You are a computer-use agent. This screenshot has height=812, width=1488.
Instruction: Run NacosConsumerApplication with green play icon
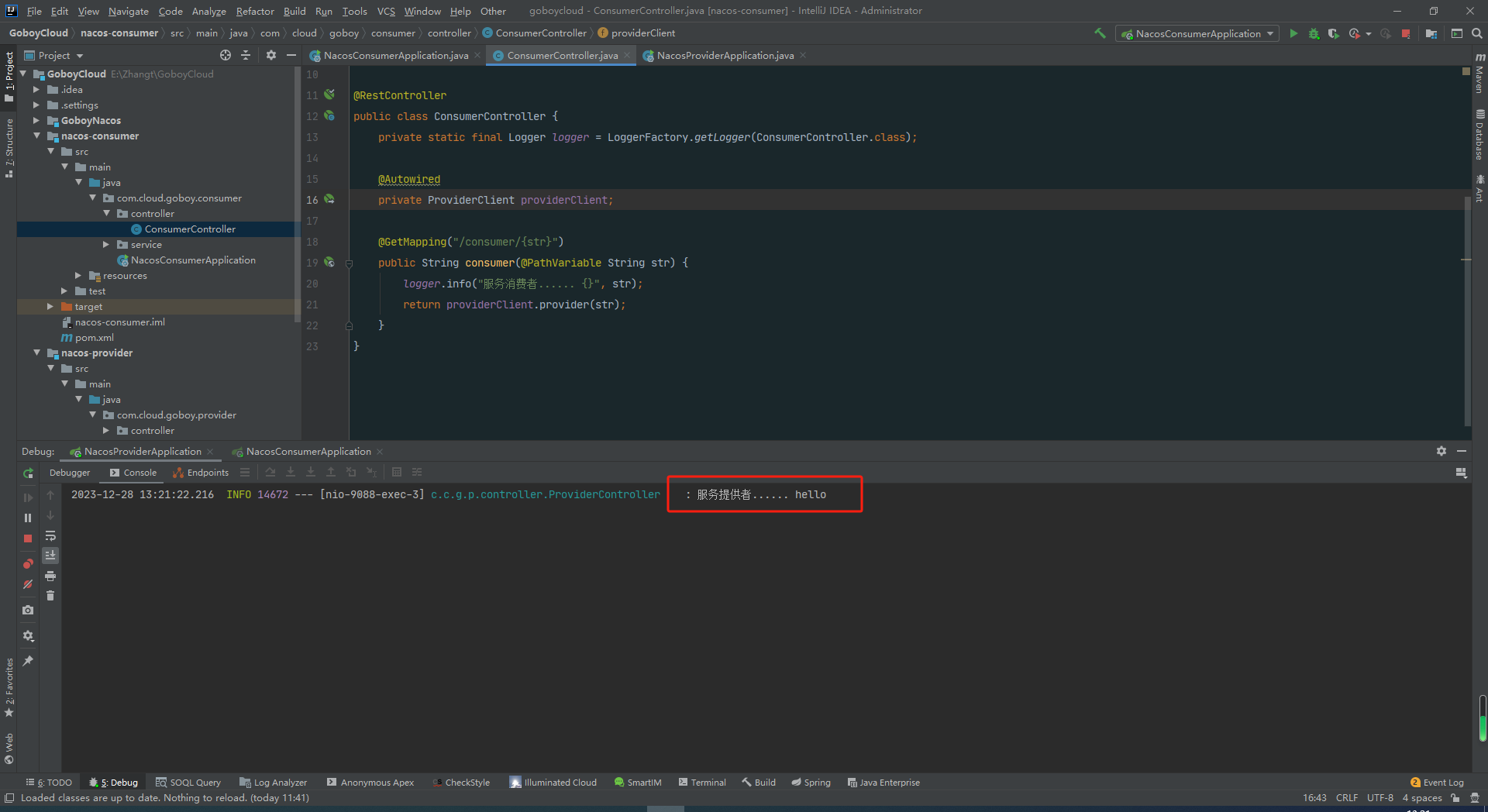(x=1293, y=33)
